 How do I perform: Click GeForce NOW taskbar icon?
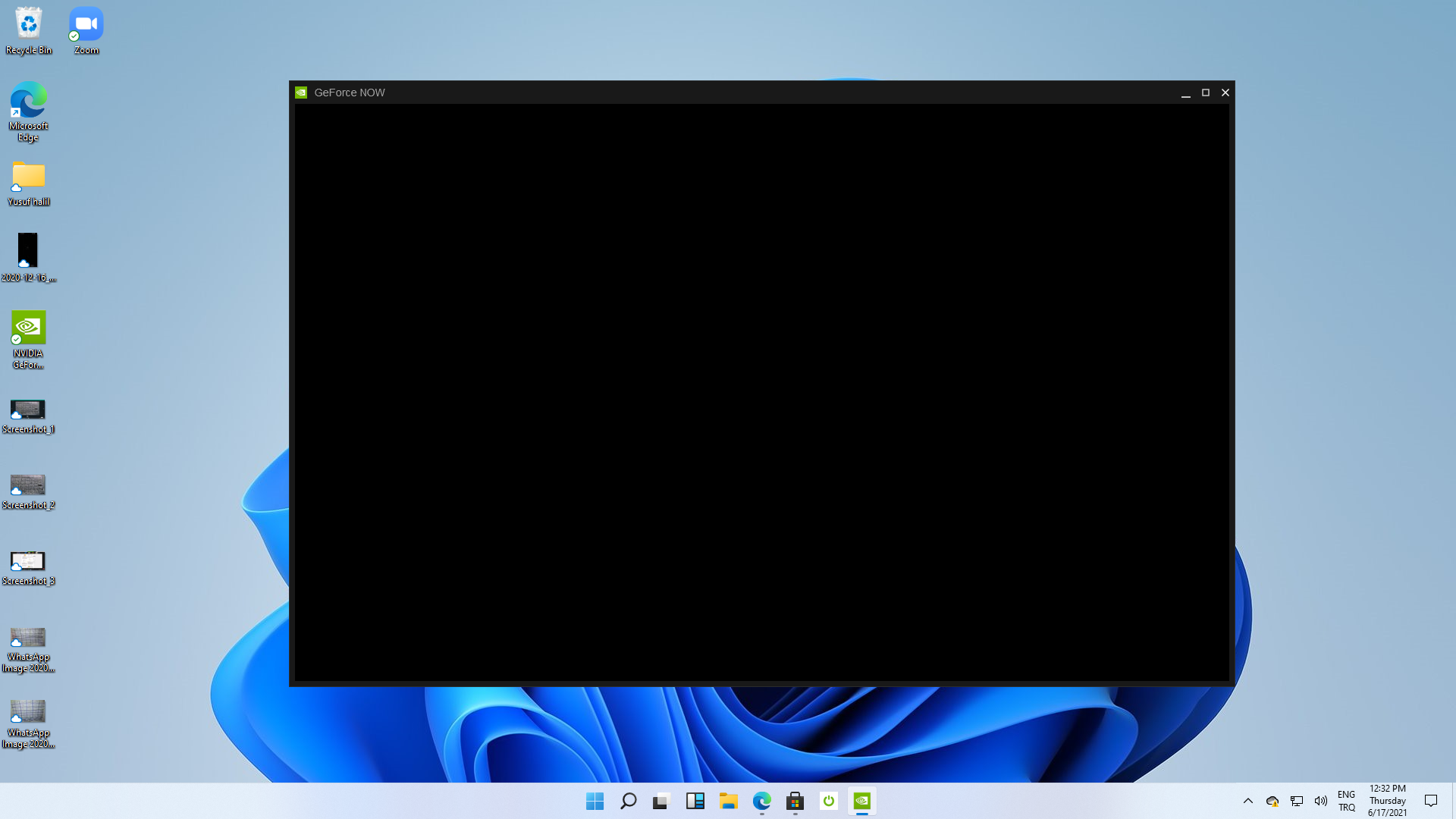point(862,801)
